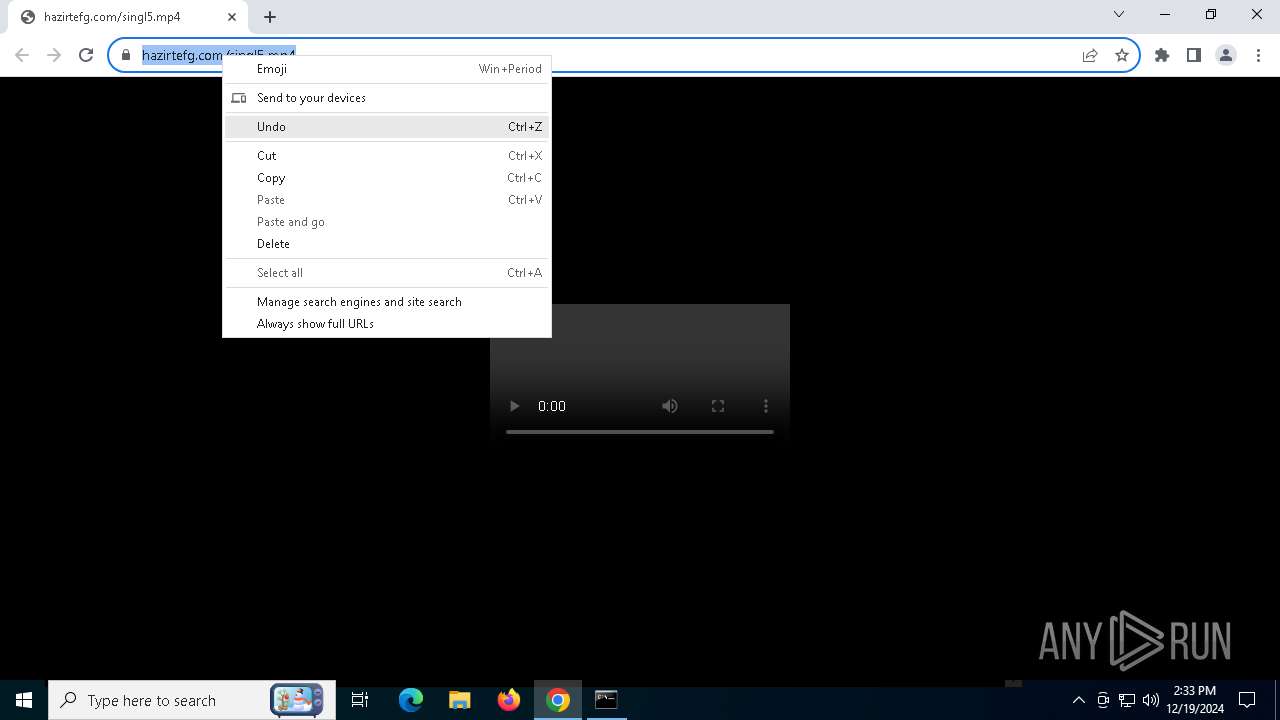Click the video progress bar

(640, 432)
